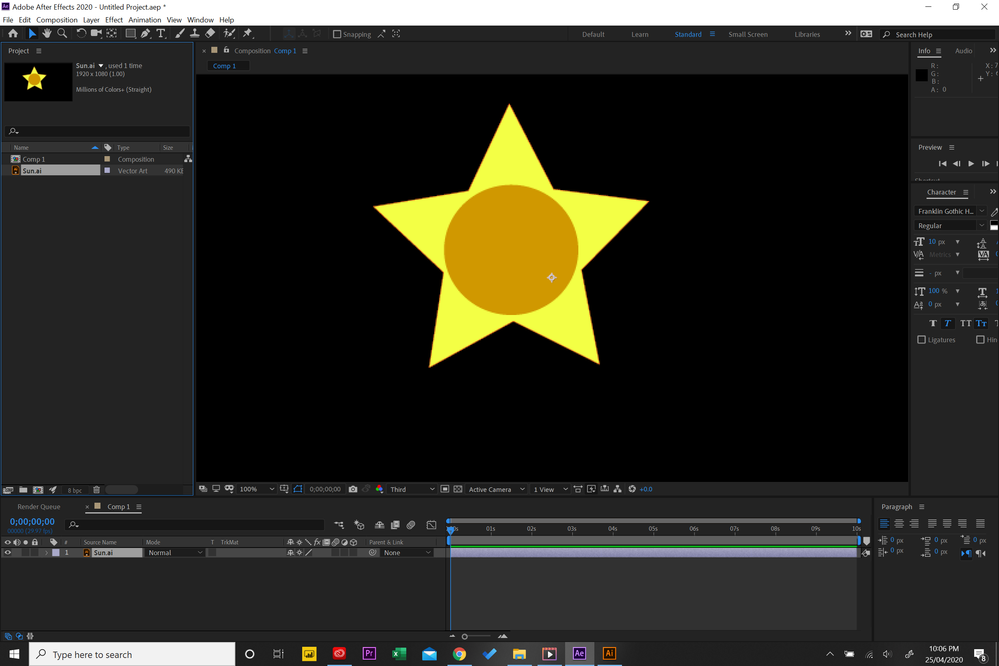Adjust the timeline zoom slider at the bottom
The height and width of the screenshot is (666, 999).
(465, 636)
